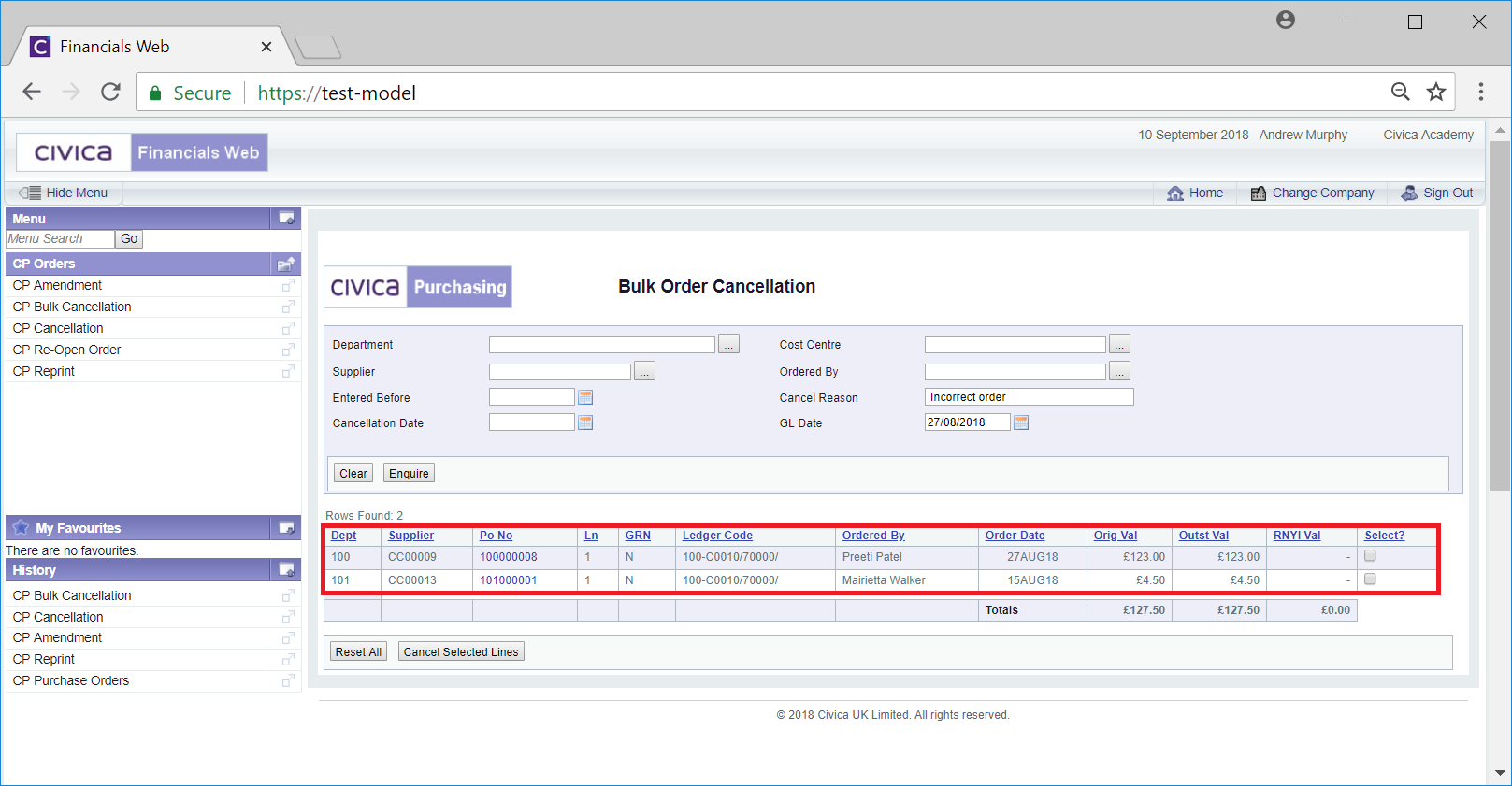The height and width of the screenshot is (786, 1512).
Task: Click the Mairietta Walker cell
Action: point(906,580)
